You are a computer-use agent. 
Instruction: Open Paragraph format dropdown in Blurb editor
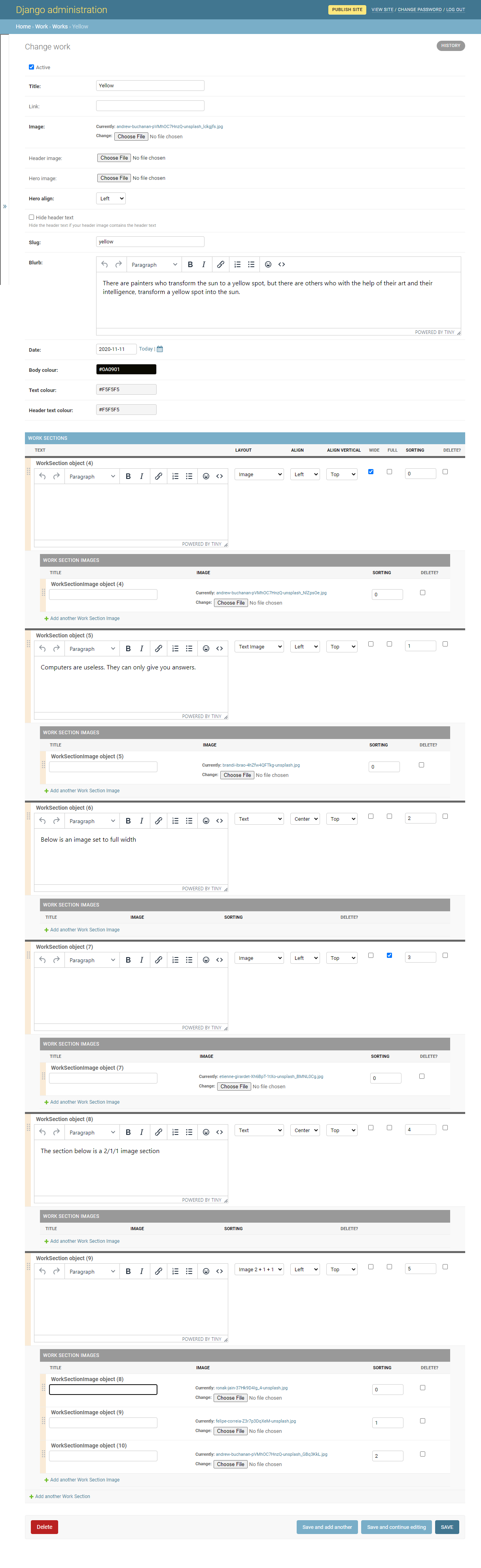(x=153, y=265)
